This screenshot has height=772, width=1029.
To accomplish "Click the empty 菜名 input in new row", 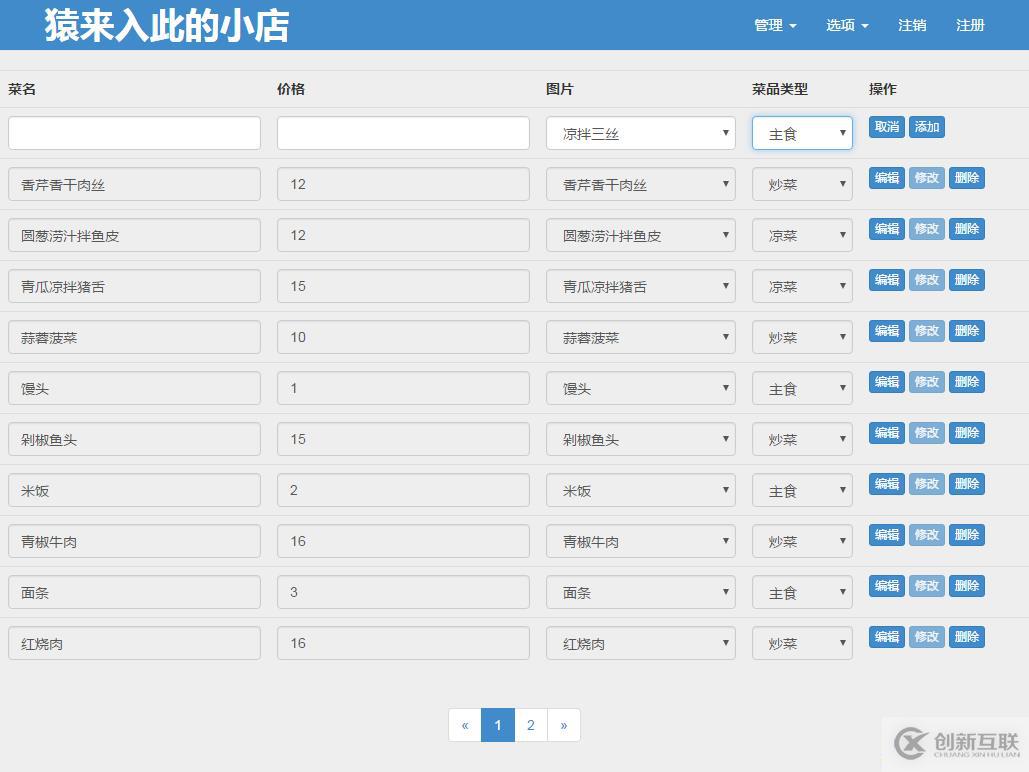I will [135, 133].
